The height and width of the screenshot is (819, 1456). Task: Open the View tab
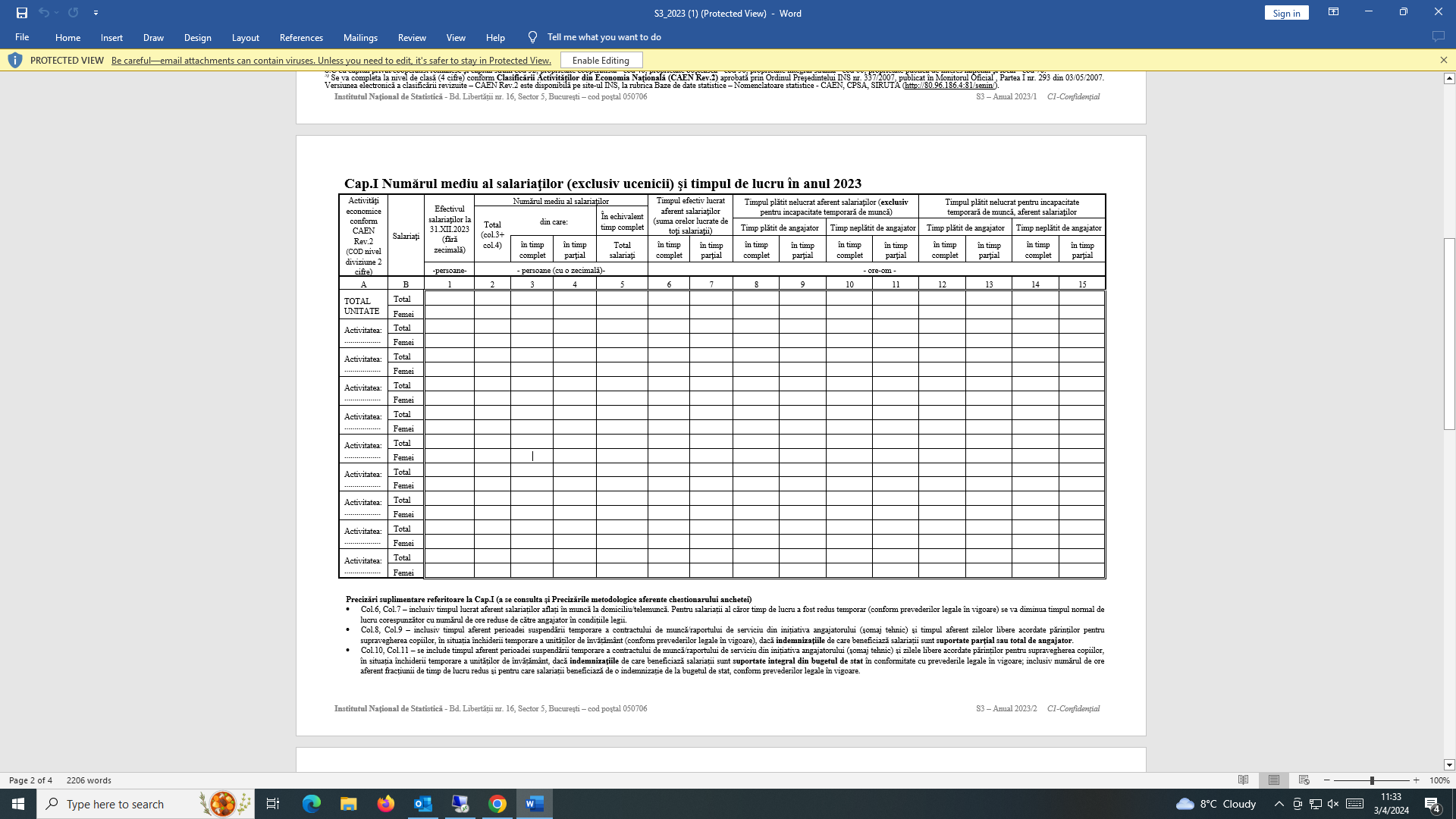pos(456,37)
